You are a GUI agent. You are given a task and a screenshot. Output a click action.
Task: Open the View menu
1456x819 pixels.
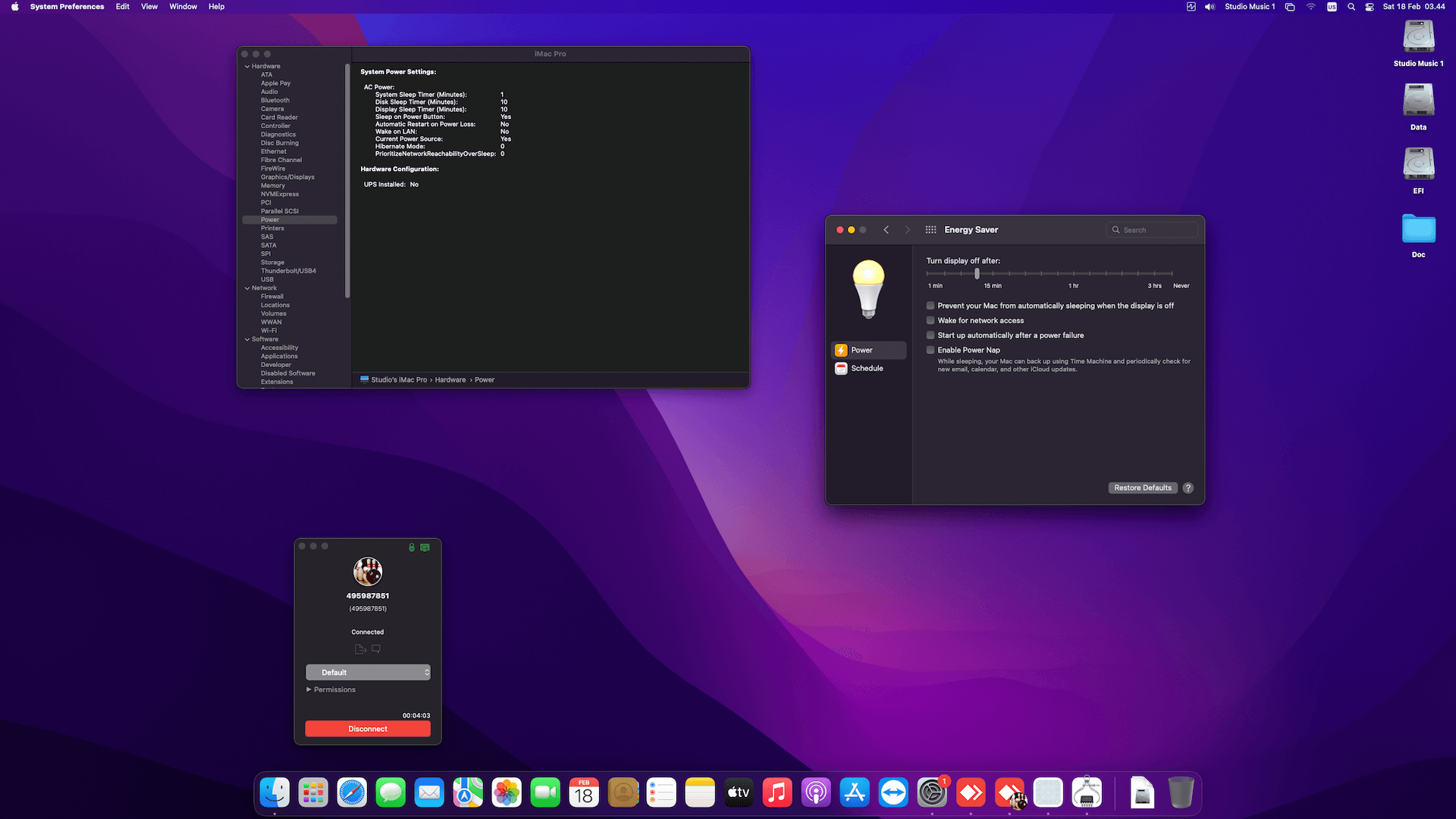(x=149, y=7)
